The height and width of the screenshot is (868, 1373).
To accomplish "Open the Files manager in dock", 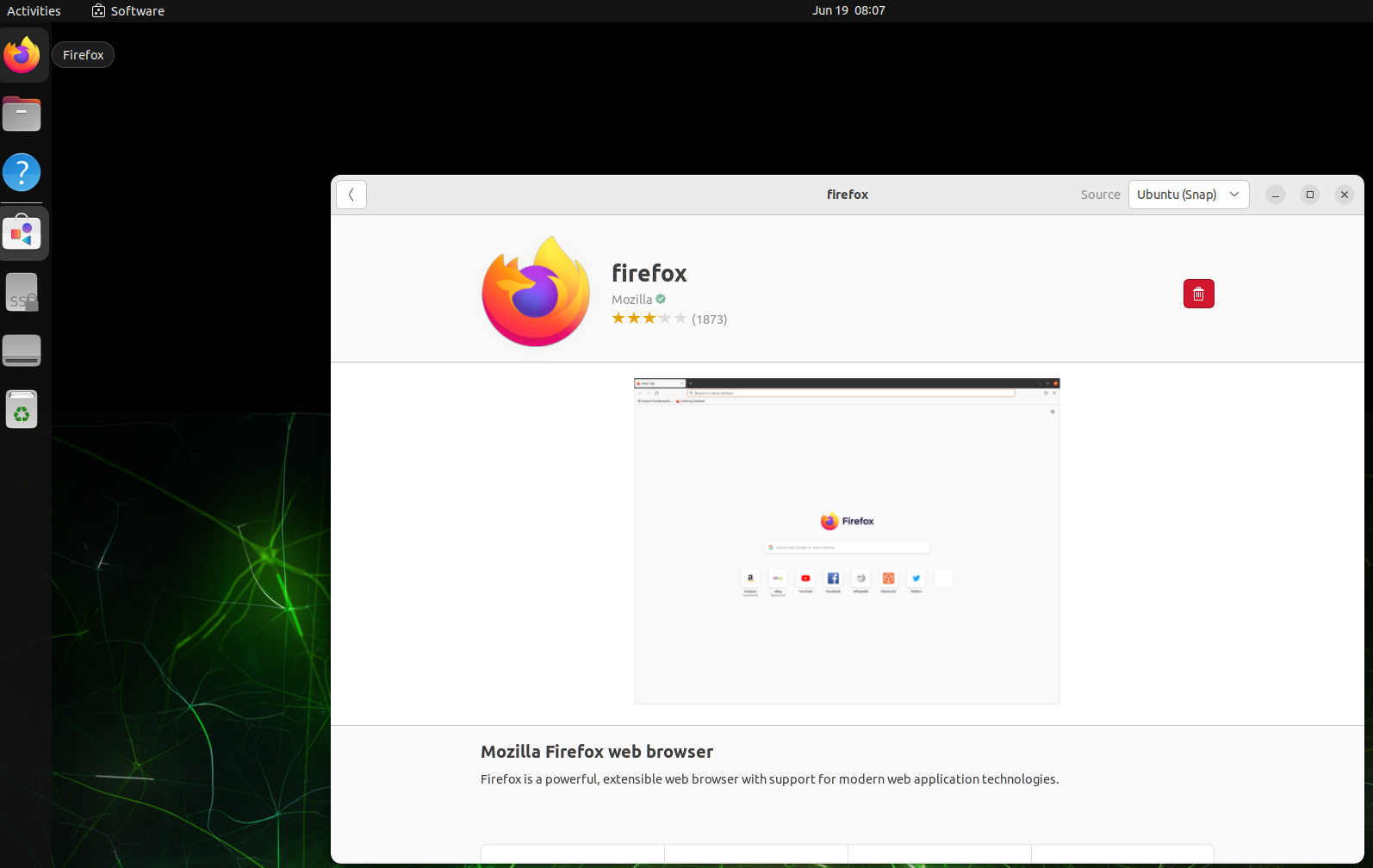I will (22, 114).
